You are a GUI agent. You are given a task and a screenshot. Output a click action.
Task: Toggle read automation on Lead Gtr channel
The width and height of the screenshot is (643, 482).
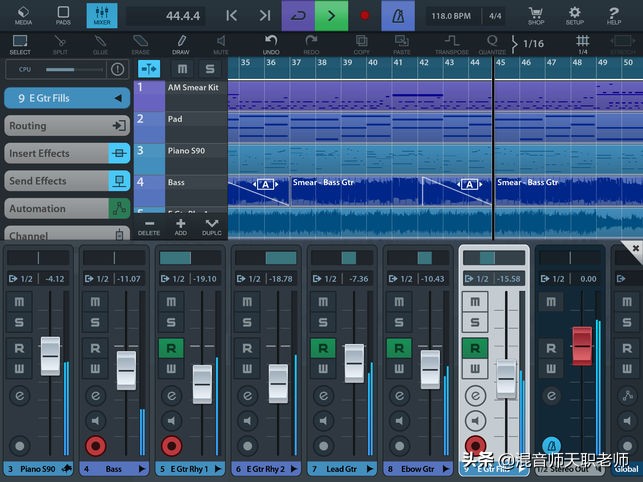(322, 348)
